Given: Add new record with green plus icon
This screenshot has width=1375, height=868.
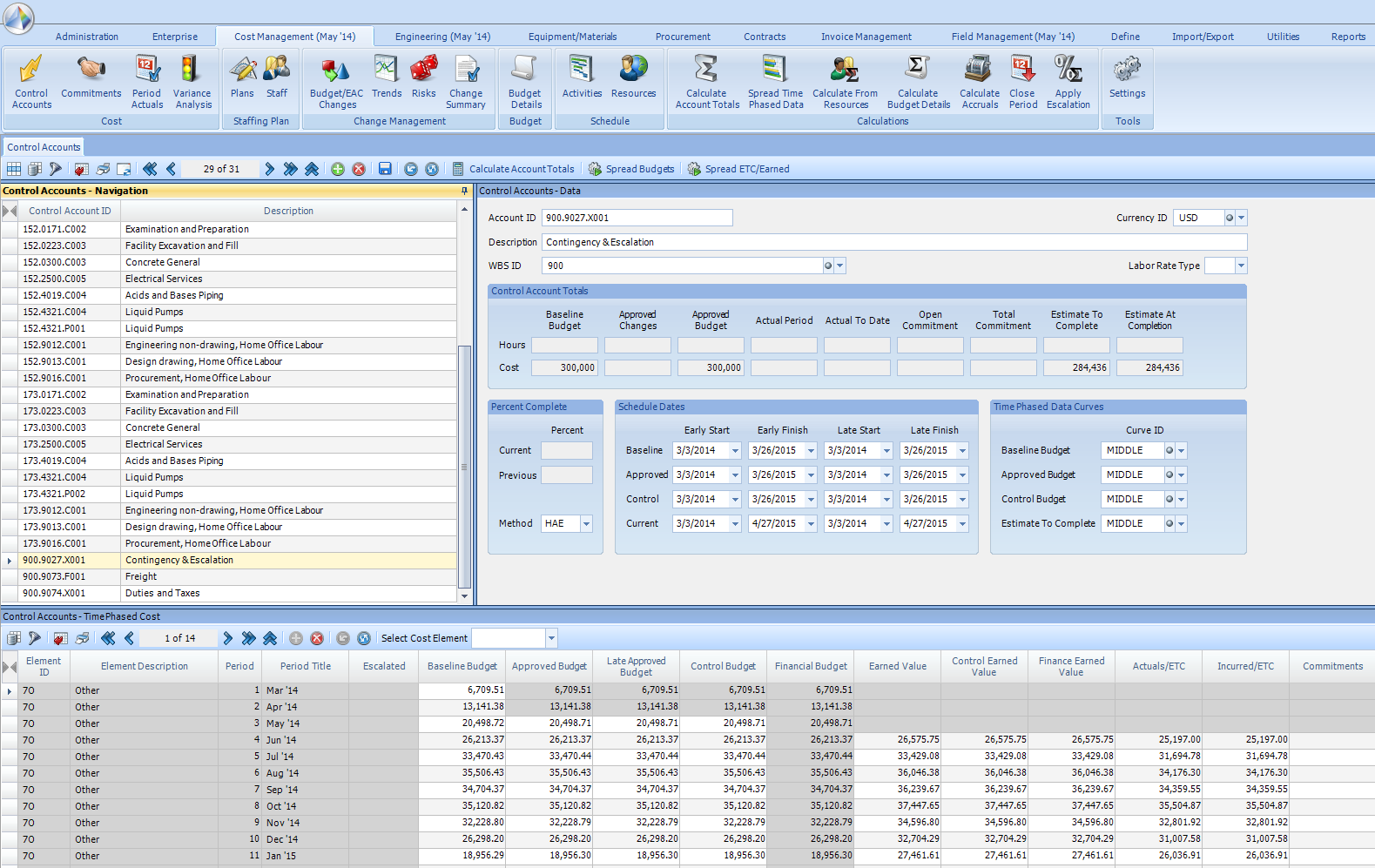Looking at the screenshot, I should click(338, 169).
